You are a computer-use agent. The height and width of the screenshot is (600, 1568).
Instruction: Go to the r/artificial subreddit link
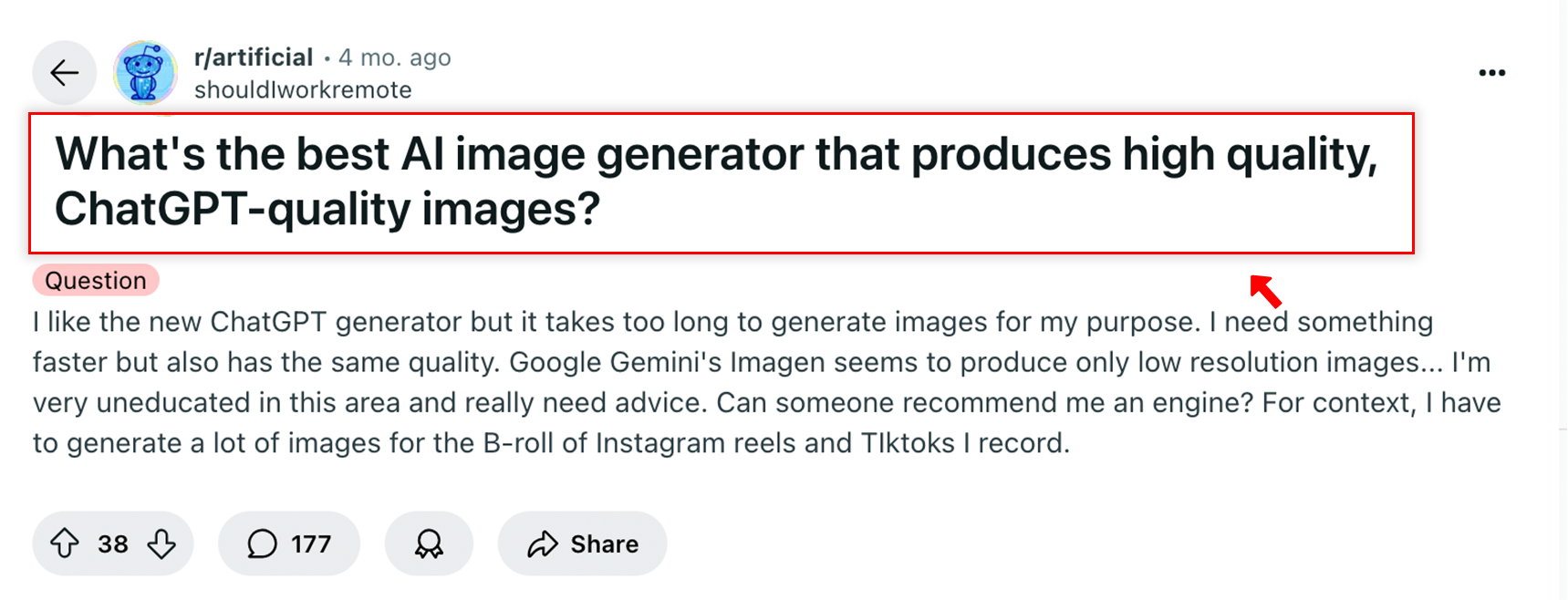tap(254, 57)
